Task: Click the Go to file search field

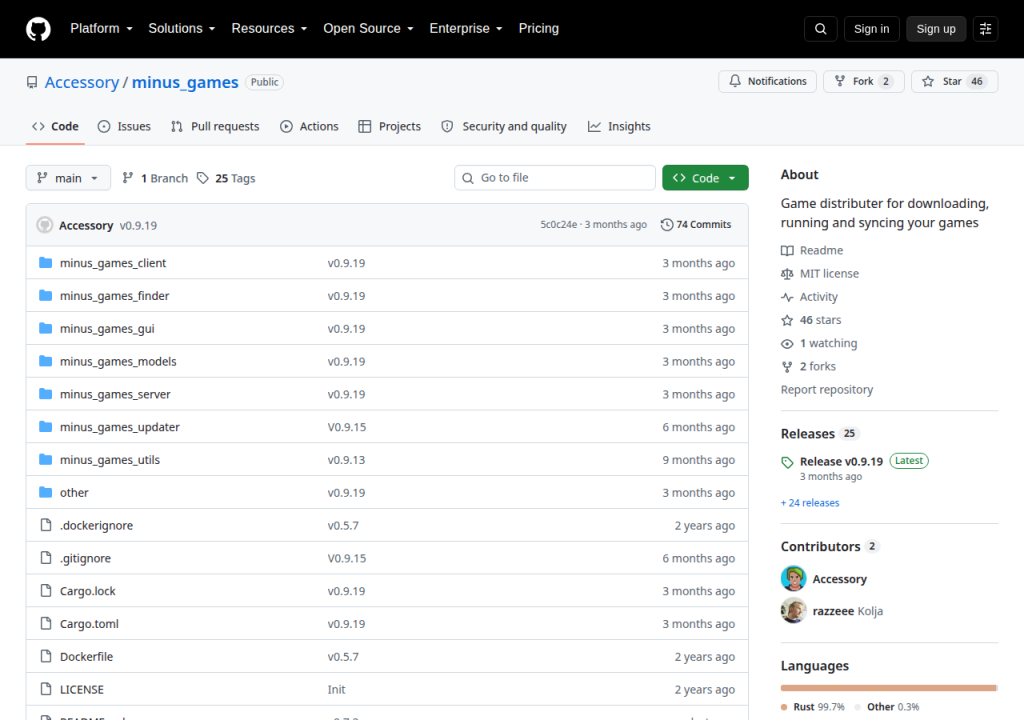Action: click(x=554, y=178)
